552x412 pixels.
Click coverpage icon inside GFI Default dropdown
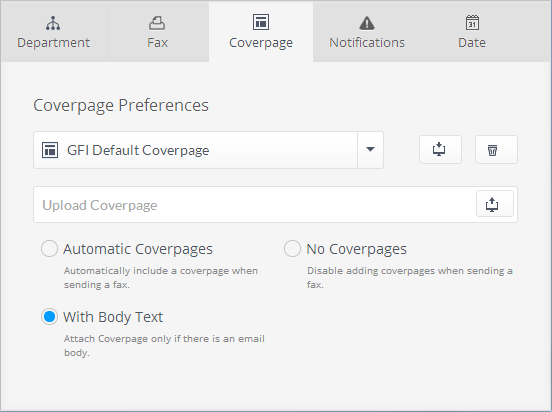[50, 150]
